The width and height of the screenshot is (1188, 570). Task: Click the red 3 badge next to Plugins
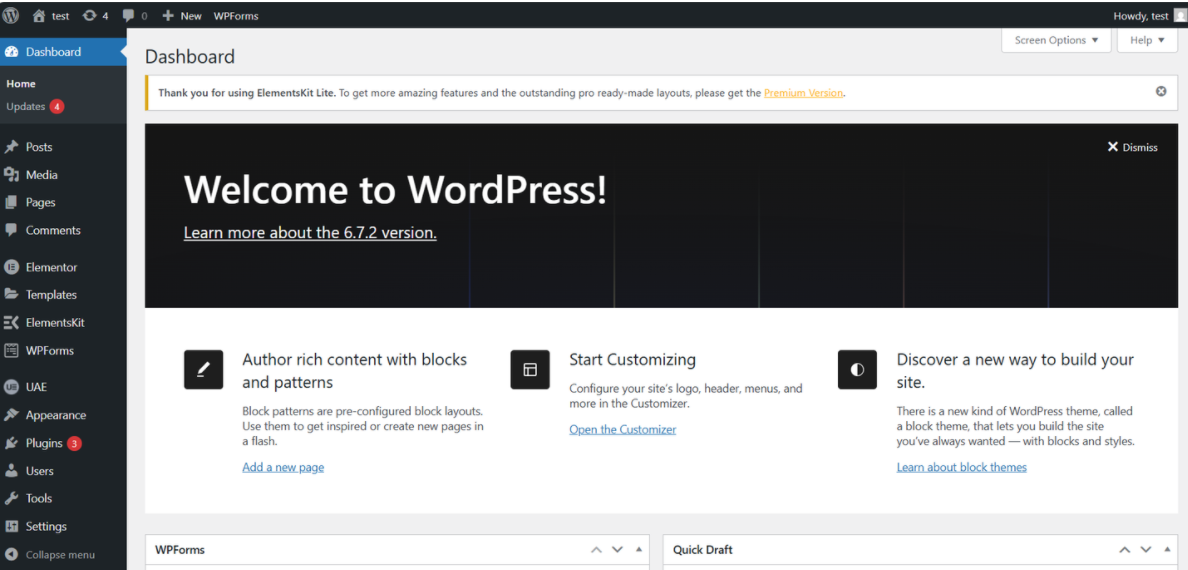pyautogui.click(x=74, y=443)
